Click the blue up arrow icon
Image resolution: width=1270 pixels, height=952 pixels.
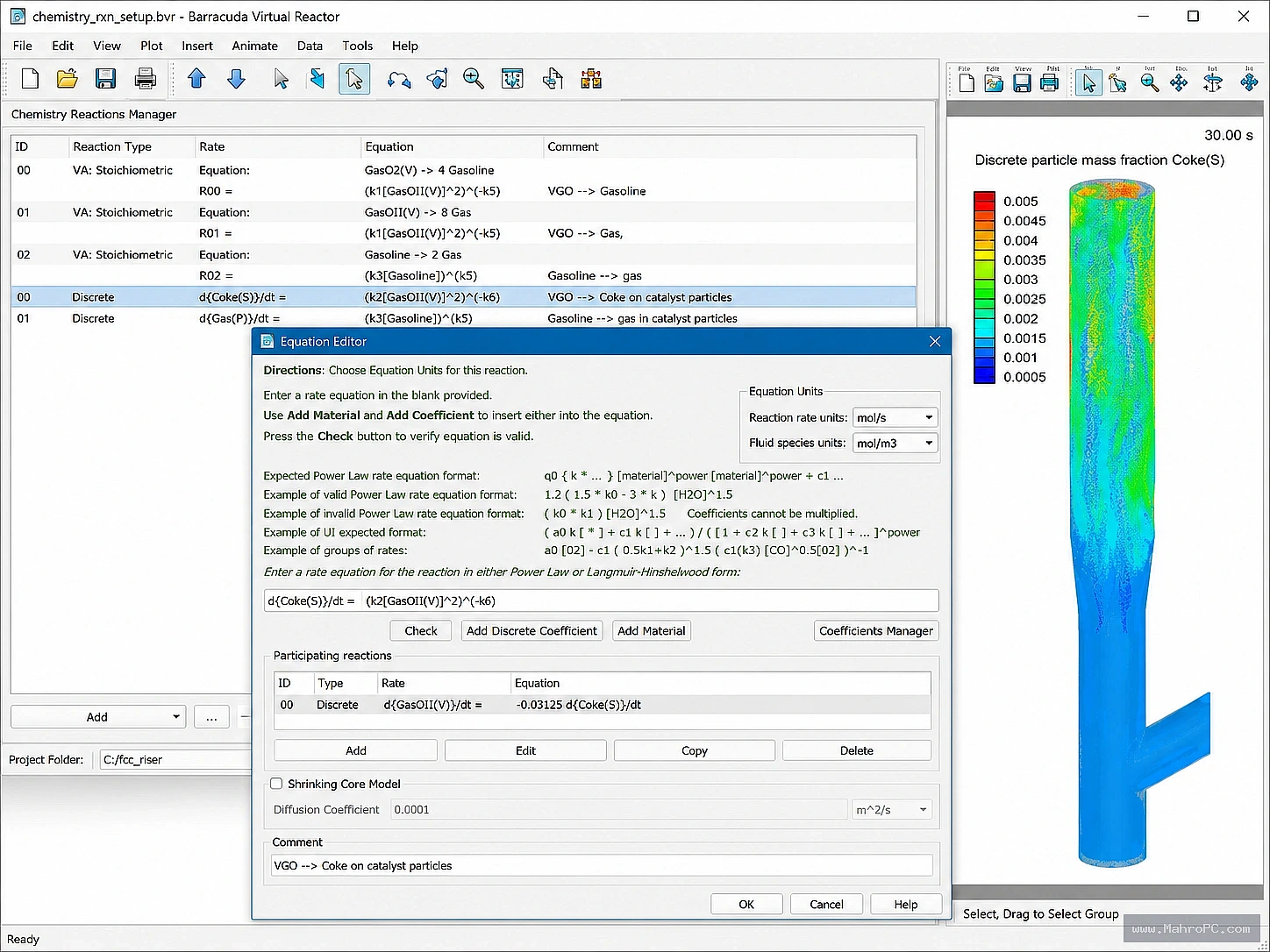click(196, 79)
